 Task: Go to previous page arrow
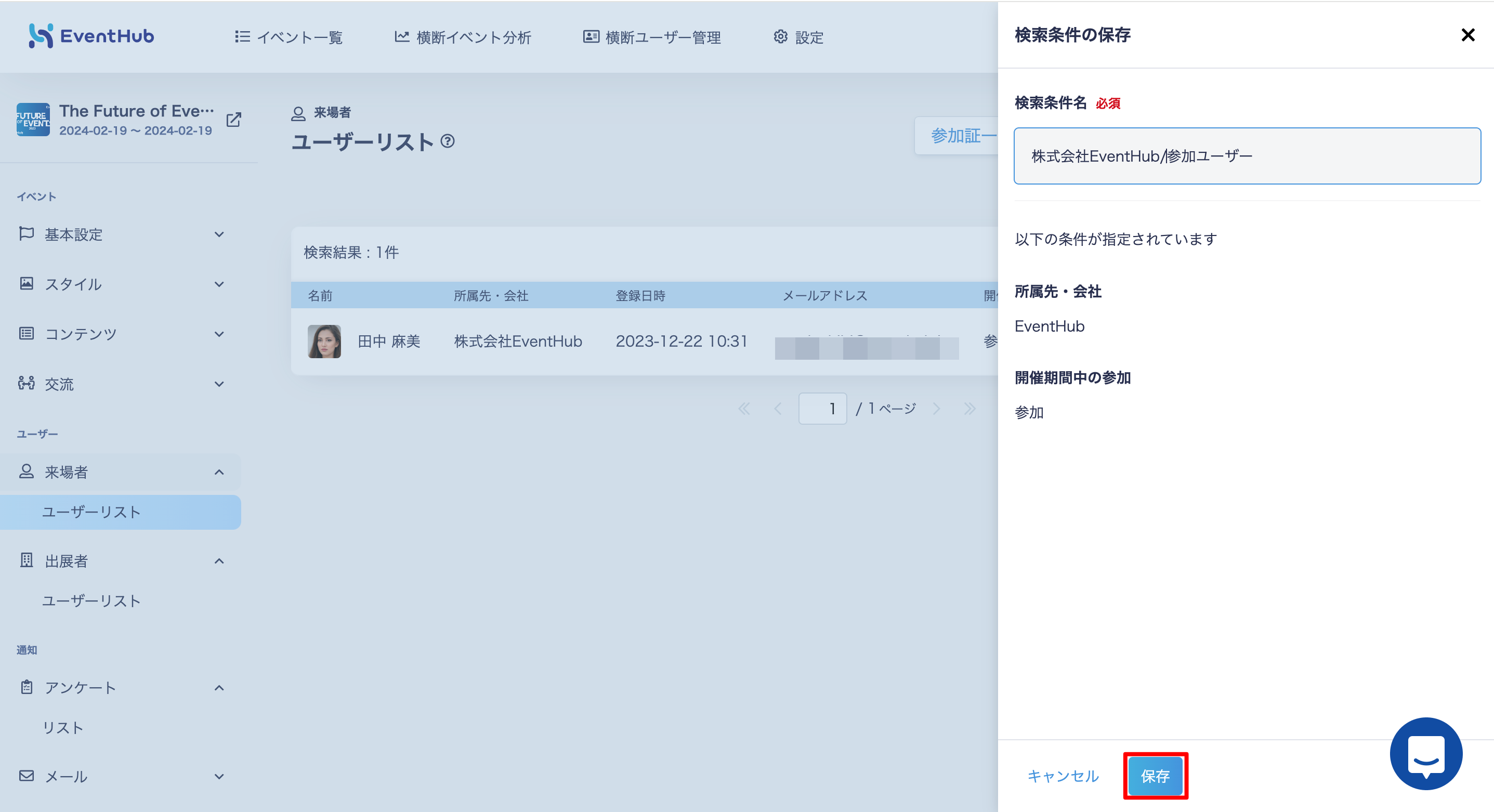click(778, 409)
